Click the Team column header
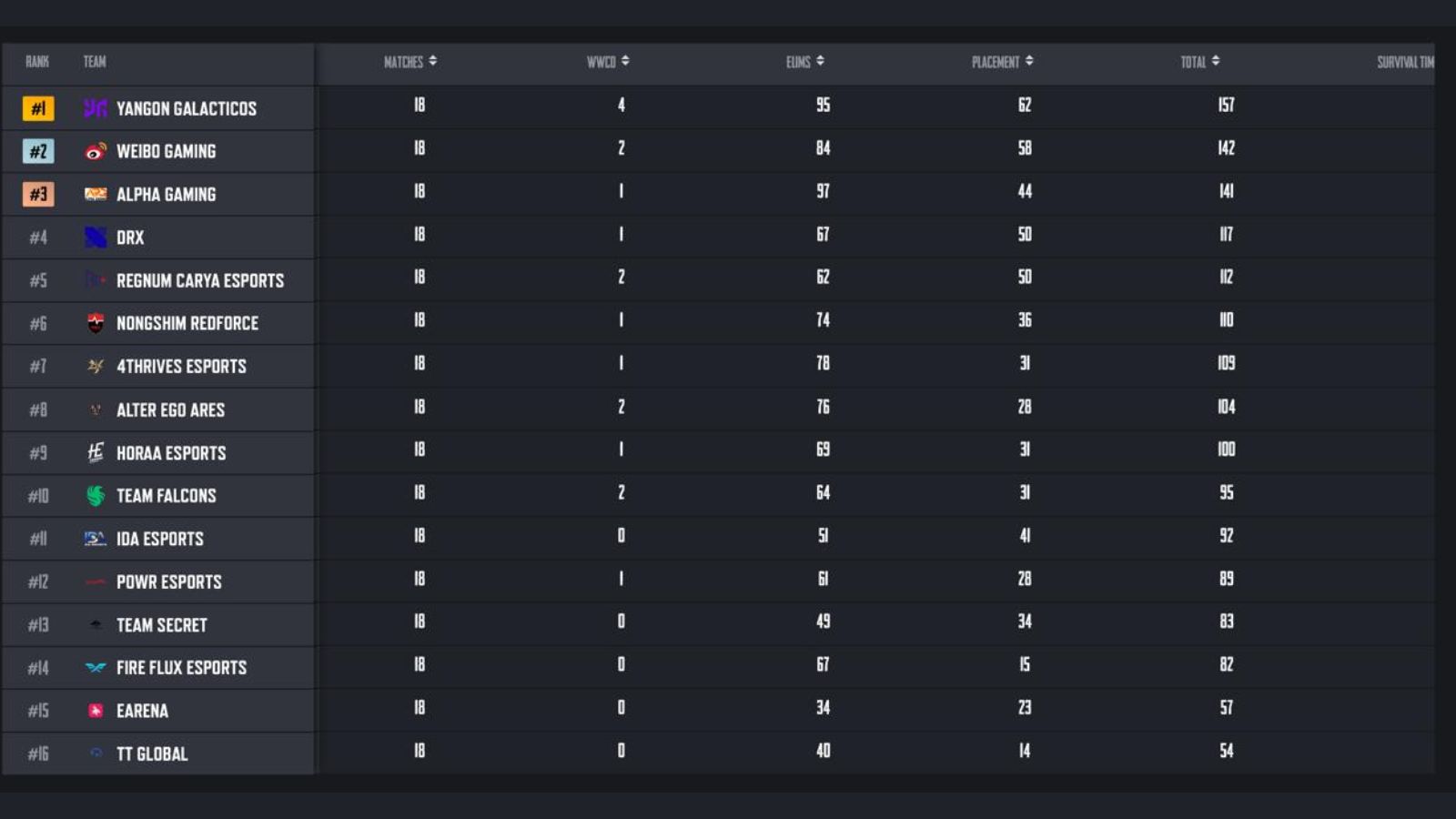 tap(95, 62)
